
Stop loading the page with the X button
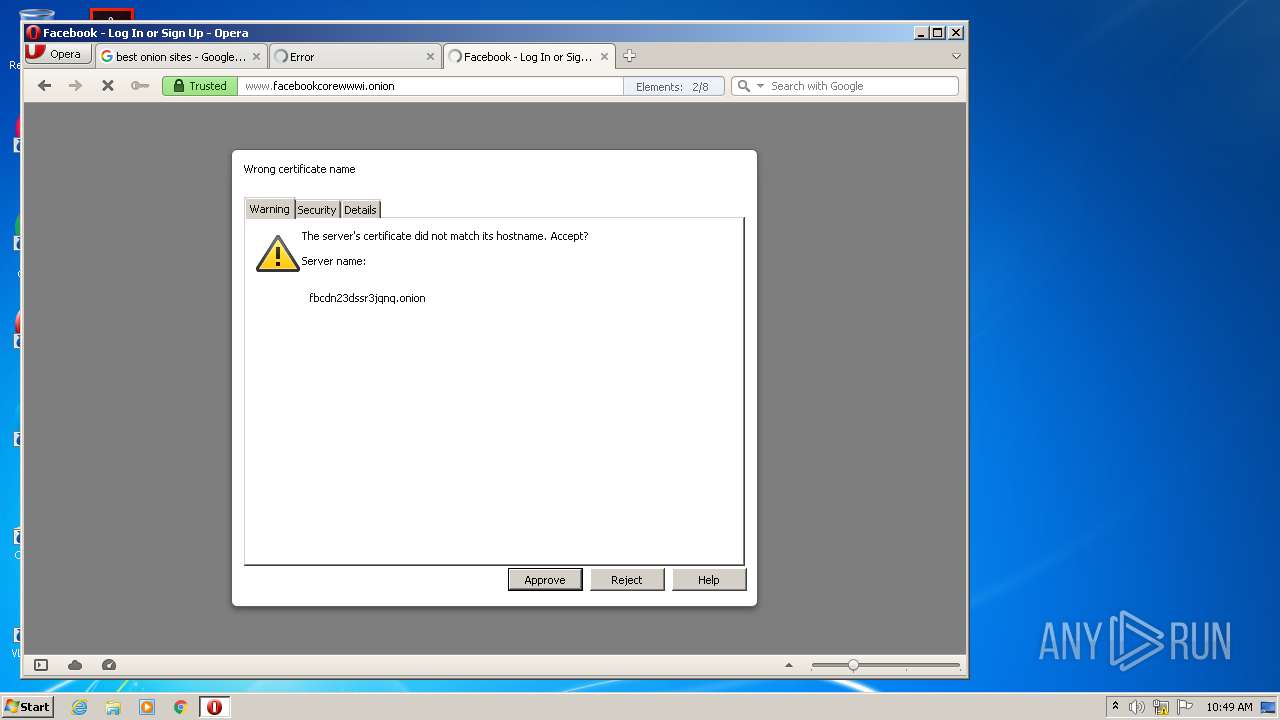click(107, 86)
